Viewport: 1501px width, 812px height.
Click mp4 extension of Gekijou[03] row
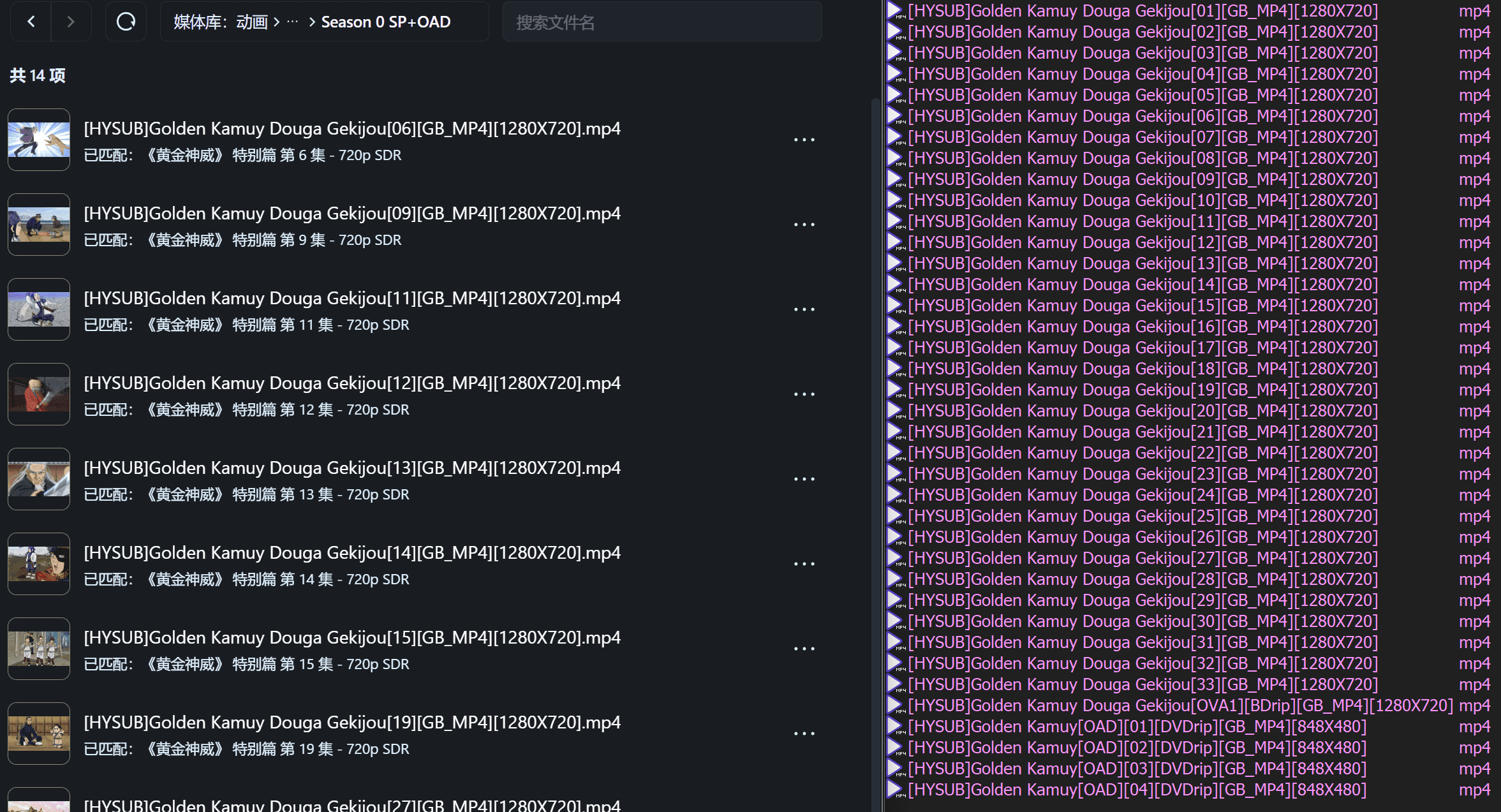[x=1474, y=54]
